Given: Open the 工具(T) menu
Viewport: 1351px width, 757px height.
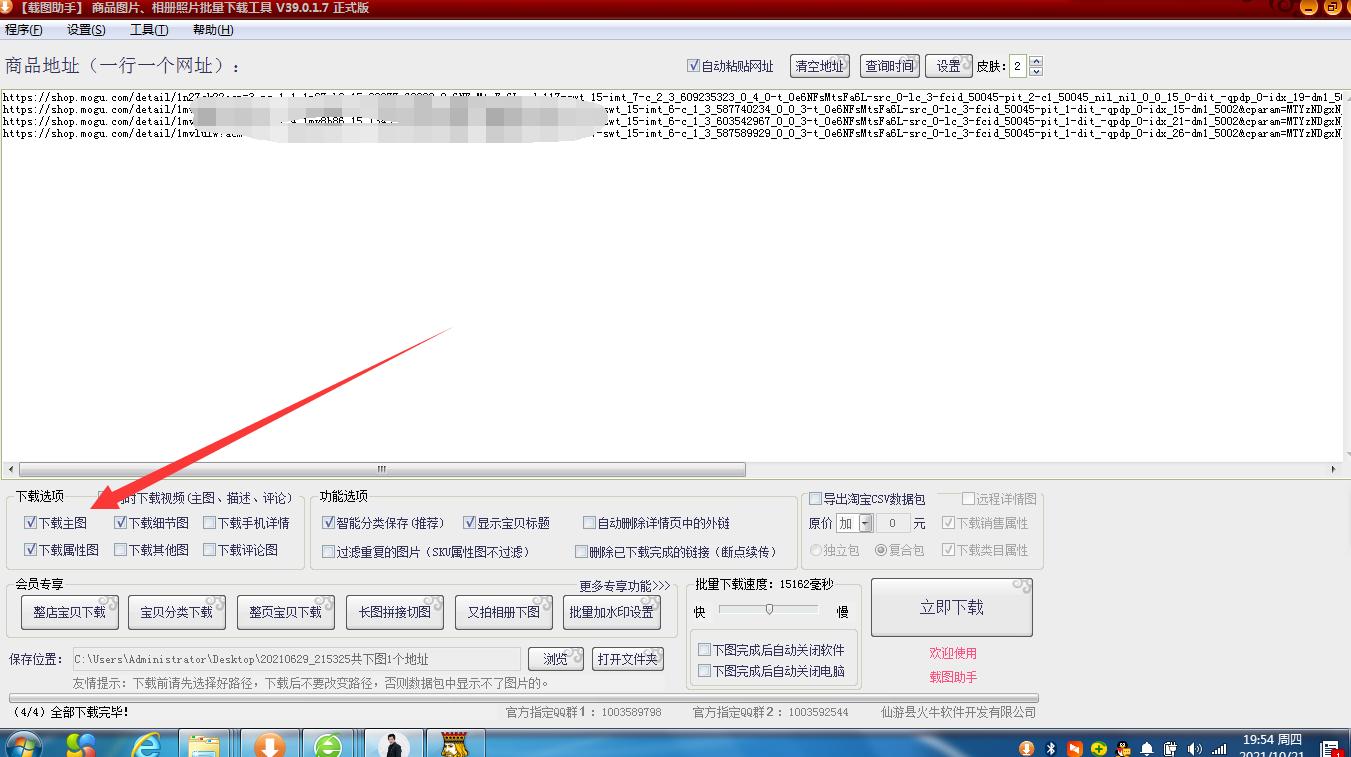Looking at the screenshot, I should click(149, 30).
